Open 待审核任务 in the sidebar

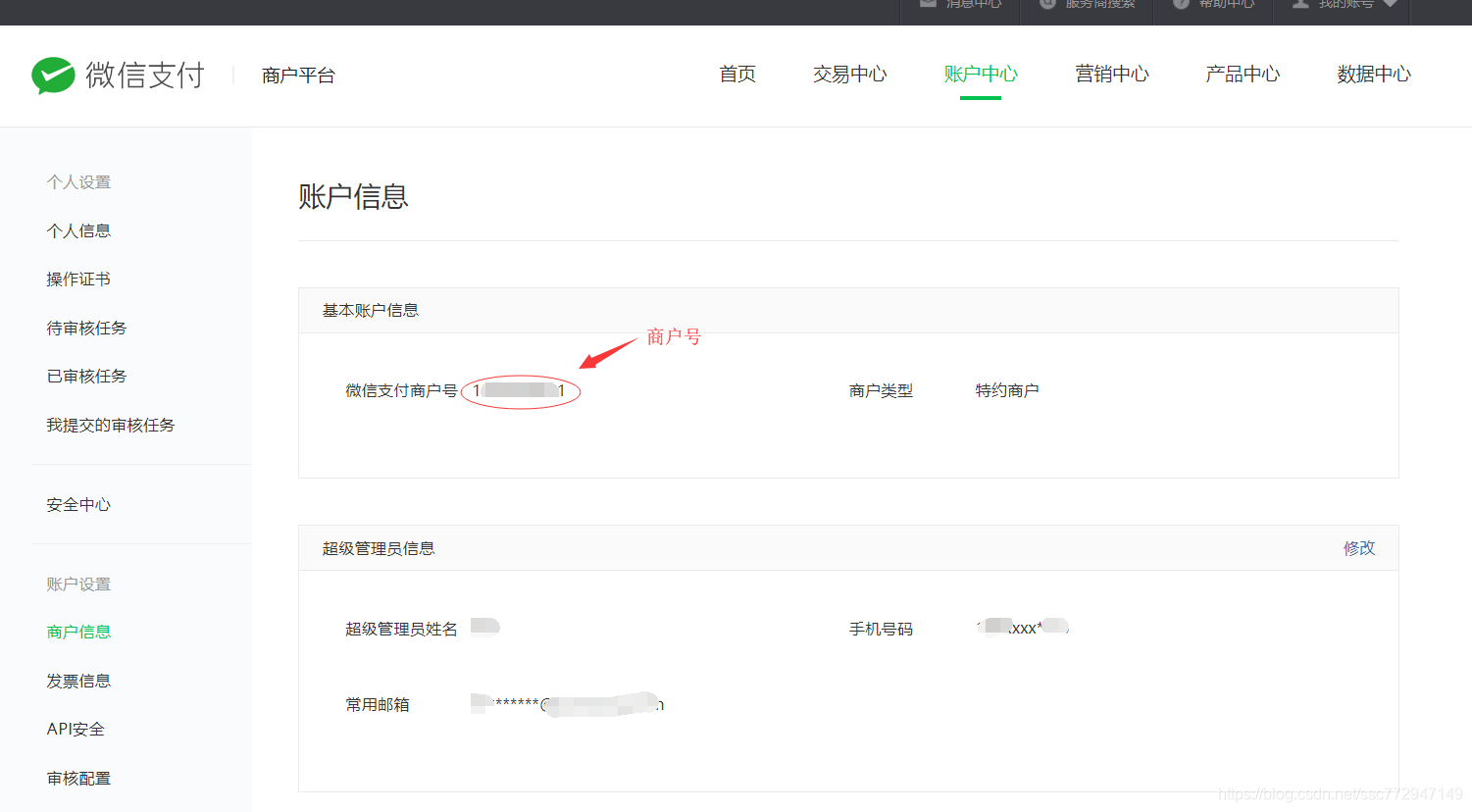click(x=86, y=328)
